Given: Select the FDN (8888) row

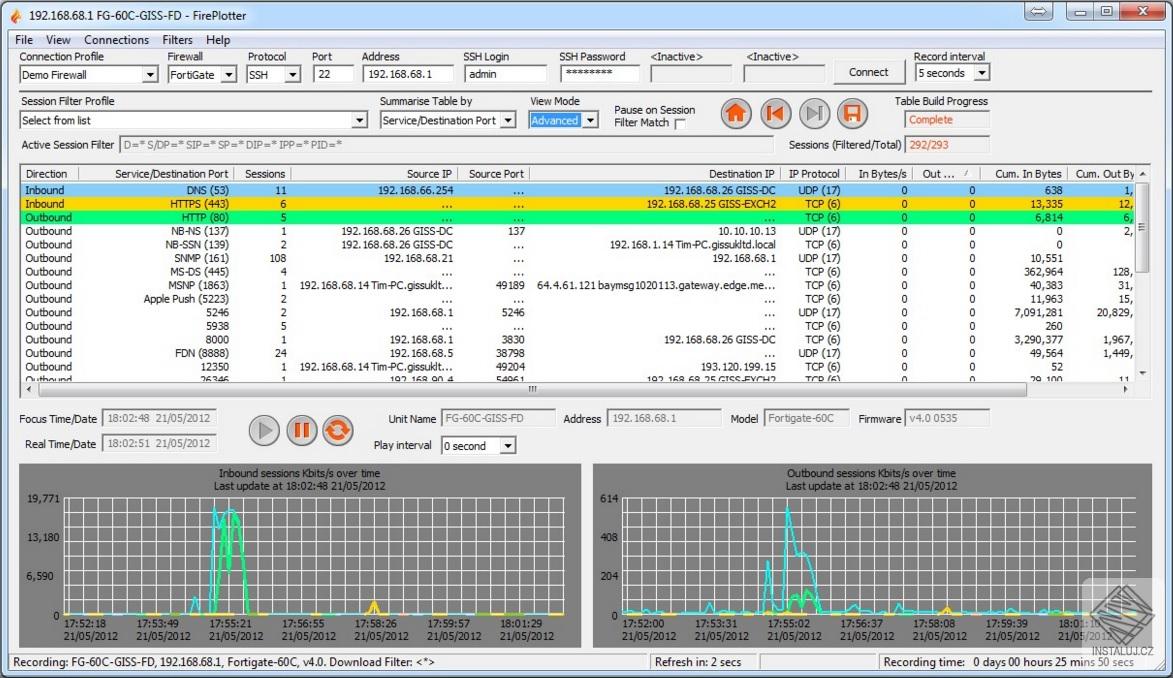Looking at the screenshot, I should (578, 353).
